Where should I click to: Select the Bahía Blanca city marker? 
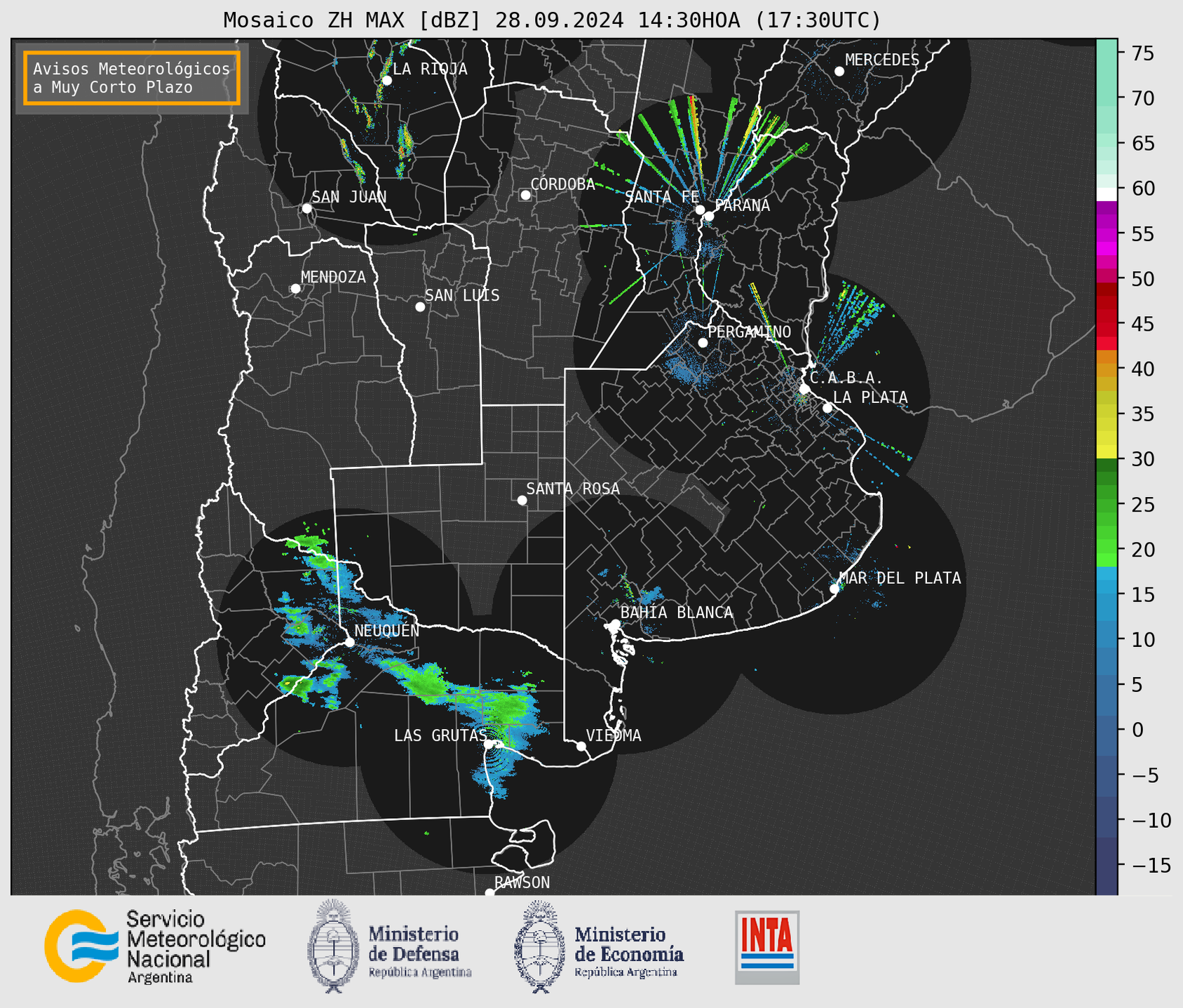[x=615, y=624]
